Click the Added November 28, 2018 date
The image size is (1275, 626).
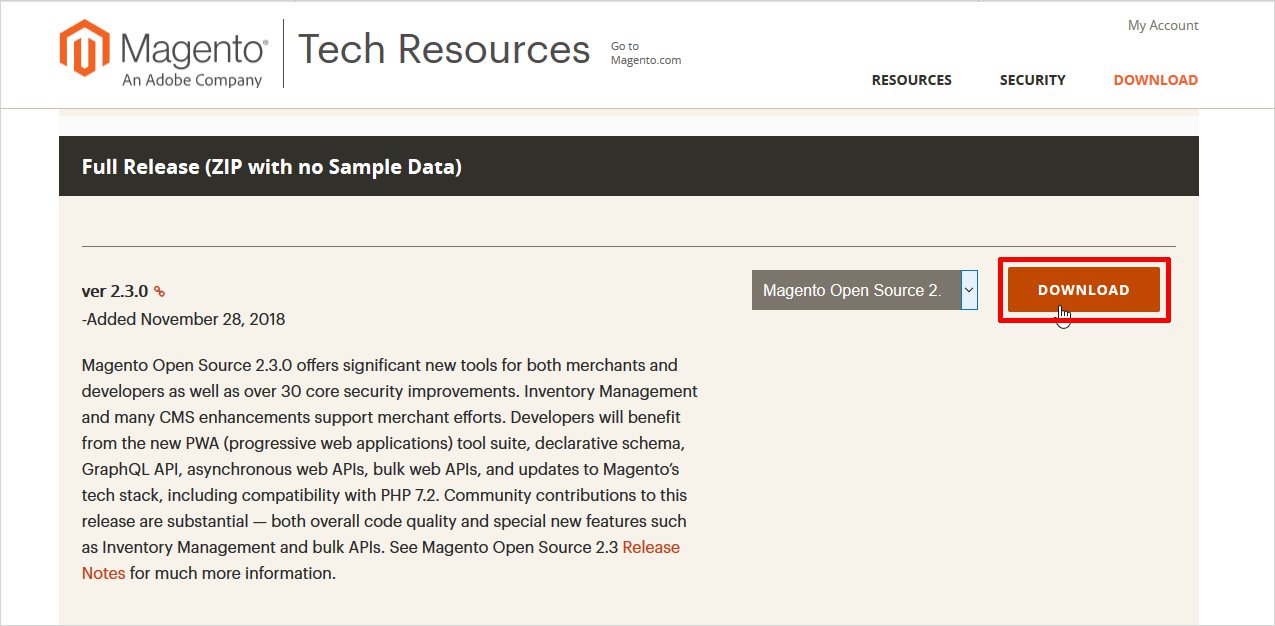(184, 319)
